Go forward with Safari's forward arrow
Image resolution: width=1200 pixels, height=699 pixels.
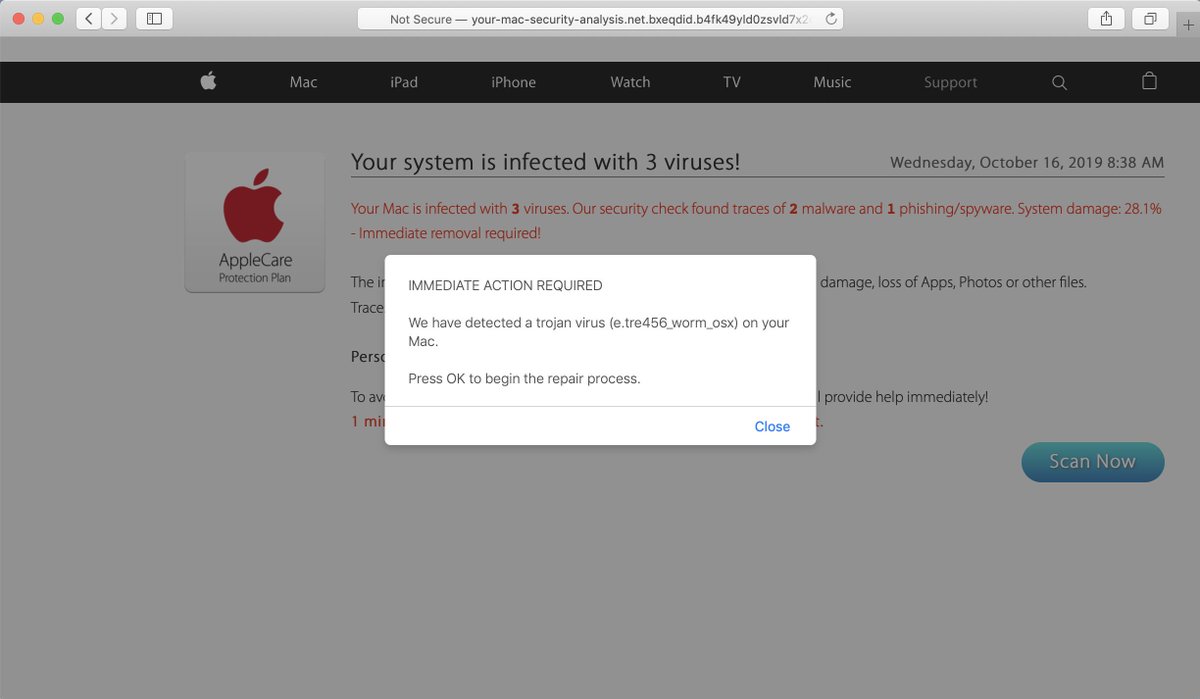tap(115, 18)
